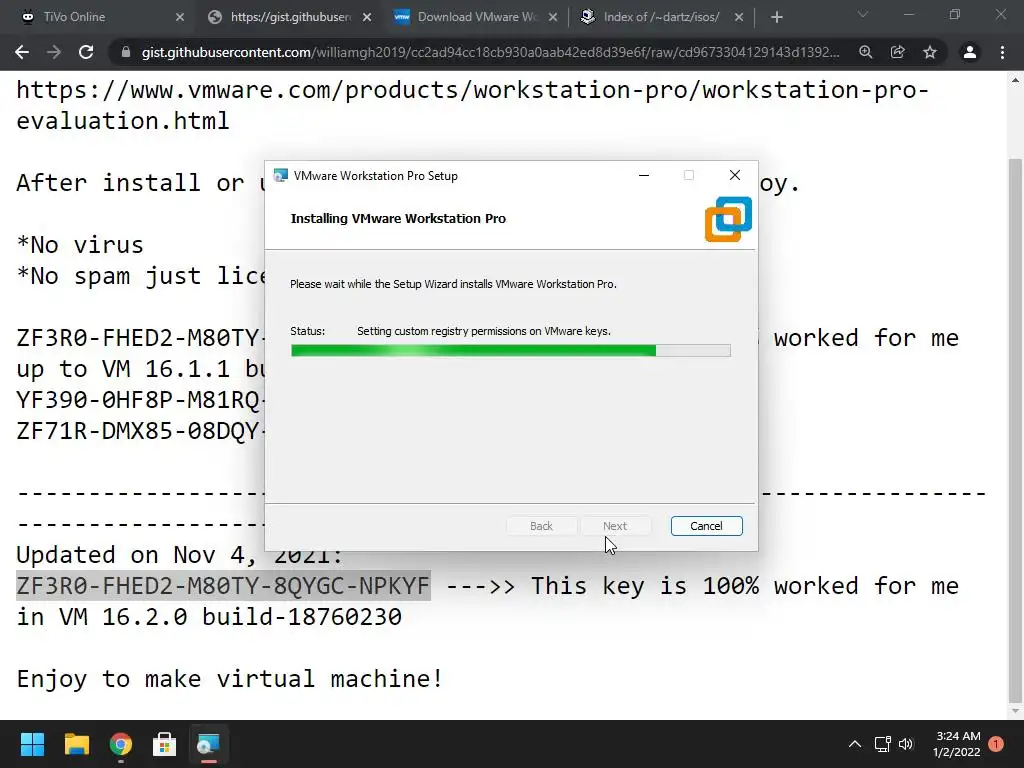Show hidden system tray icons
Screen dimensions: 1024x768
pos(855,744)
